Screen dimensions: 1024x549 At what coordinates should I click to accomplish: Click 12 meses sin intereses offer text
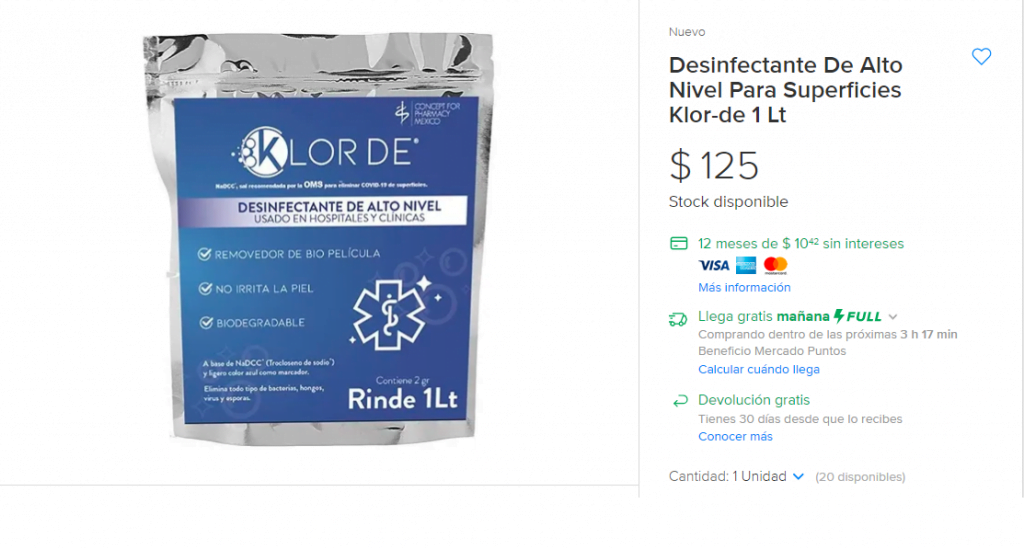pyautogui.click(x=801, y=243)
